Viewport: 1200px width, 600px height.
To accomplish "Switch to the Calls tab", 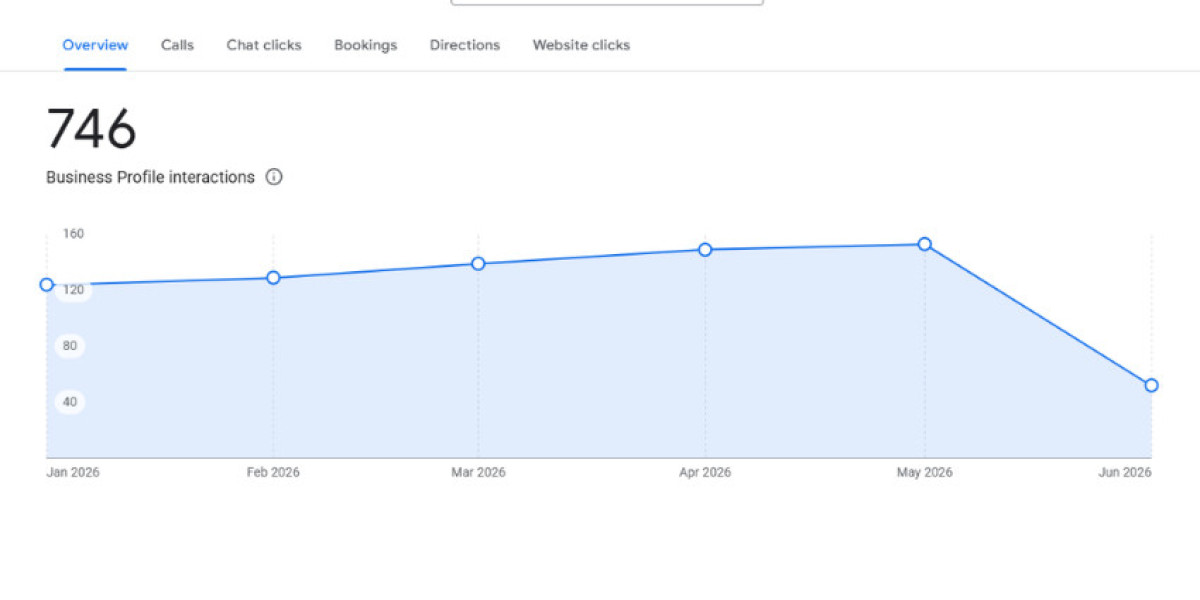I will pos(177,45).
